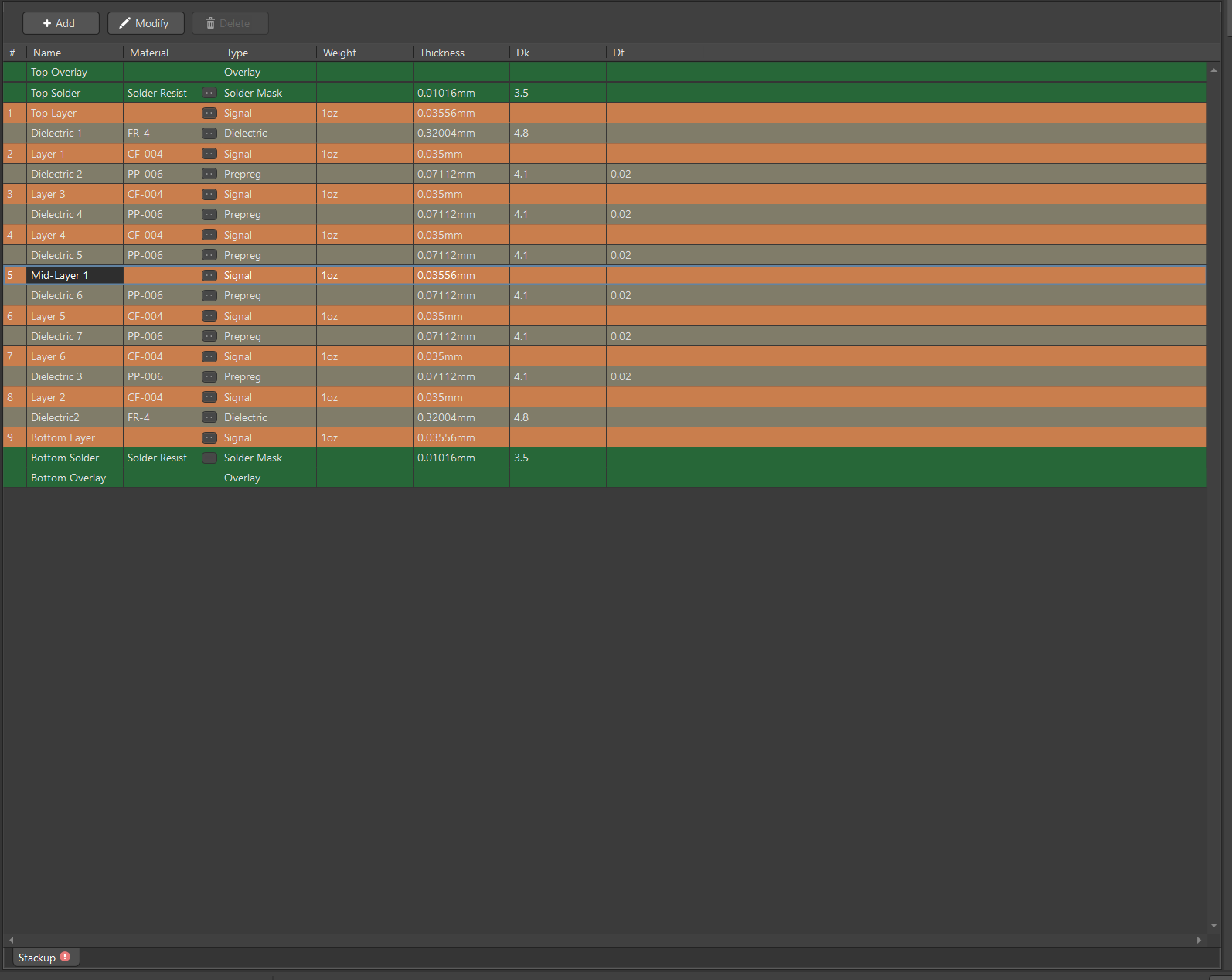Edit the Mid-Layer 1 name field
Viewport: 1232px width, 980px height.
[75, 275]
